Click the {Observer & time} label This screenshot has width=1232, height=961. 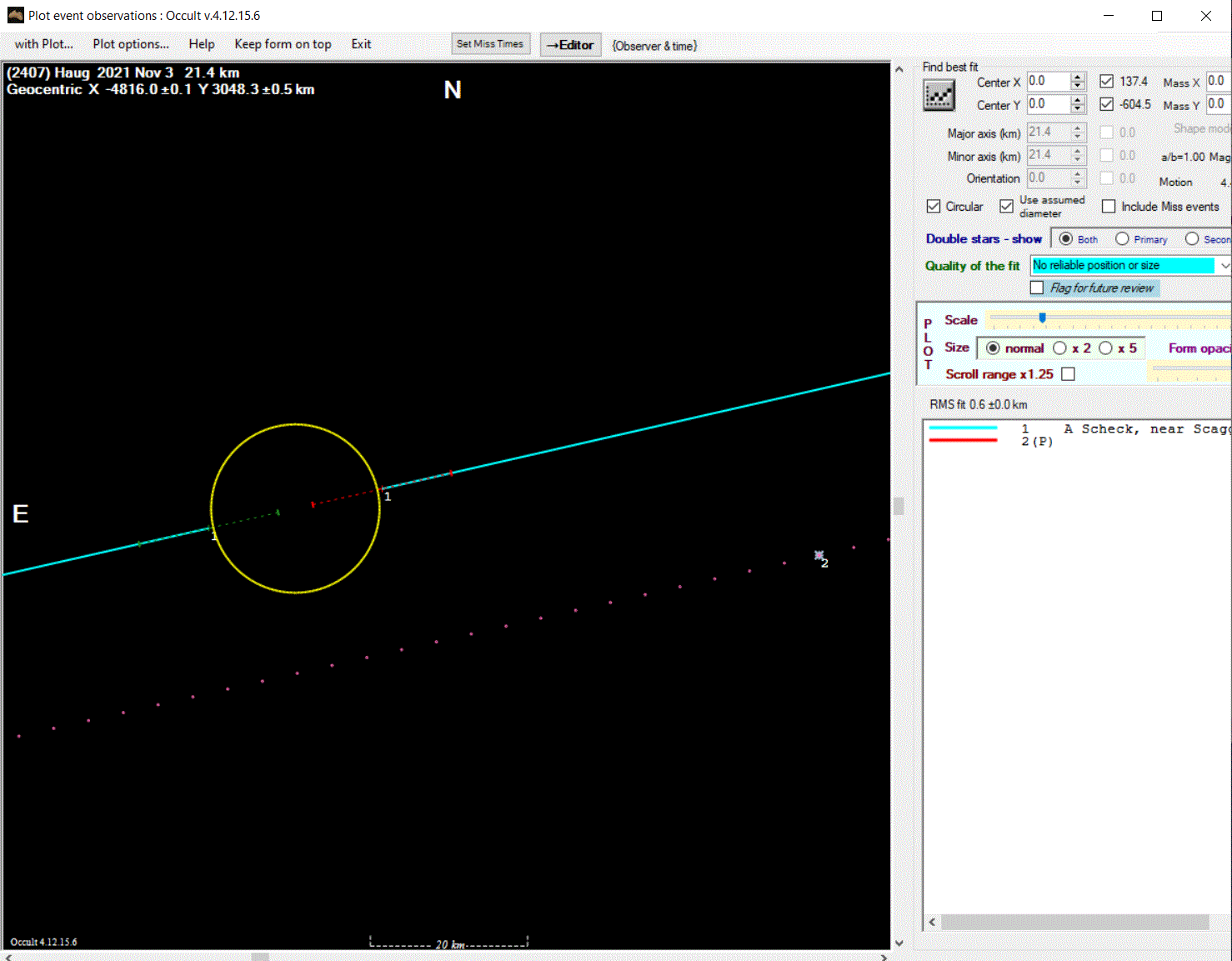654,46
